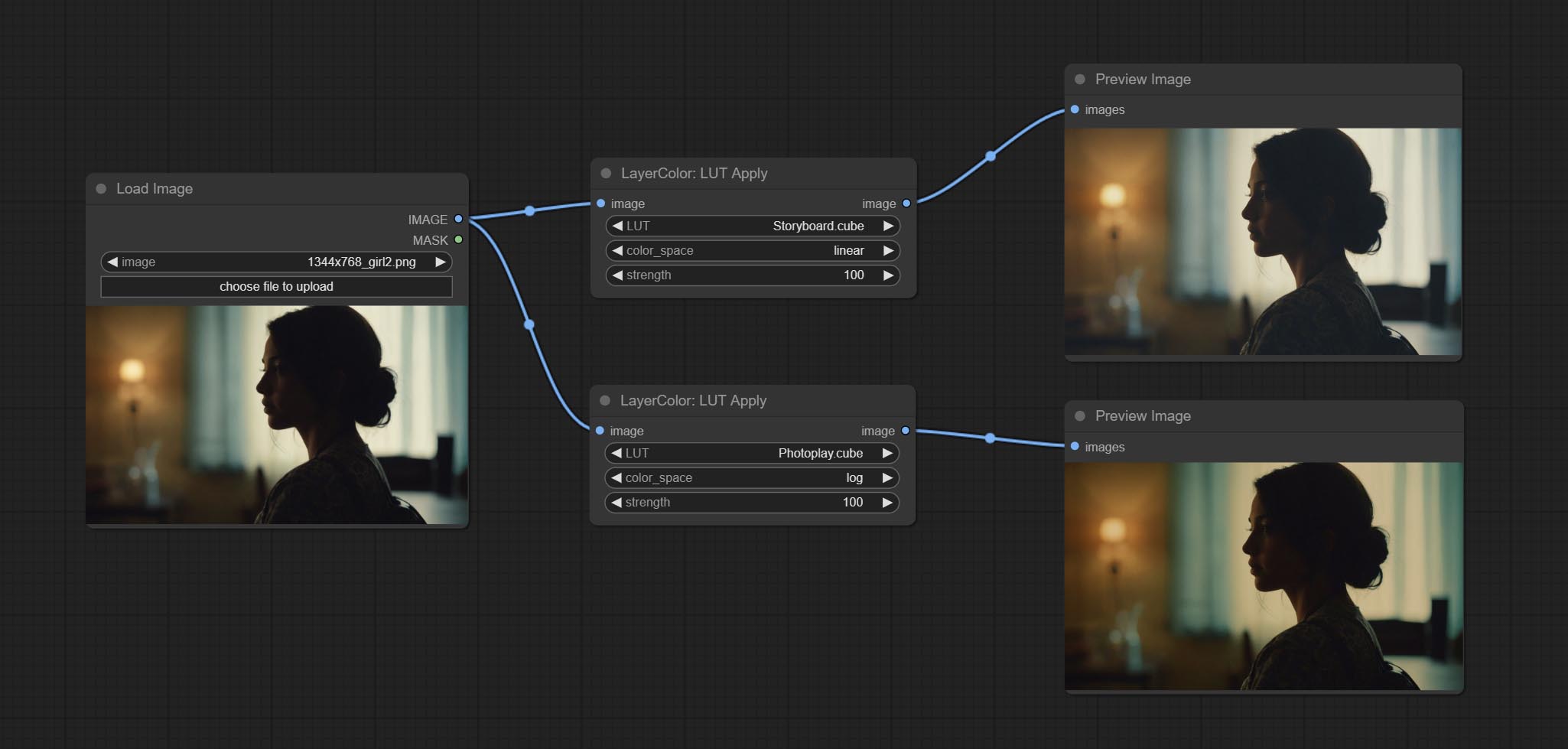Increase strength on the Storyboard LUT node
1568x749 pixels.
coord(888,275)
